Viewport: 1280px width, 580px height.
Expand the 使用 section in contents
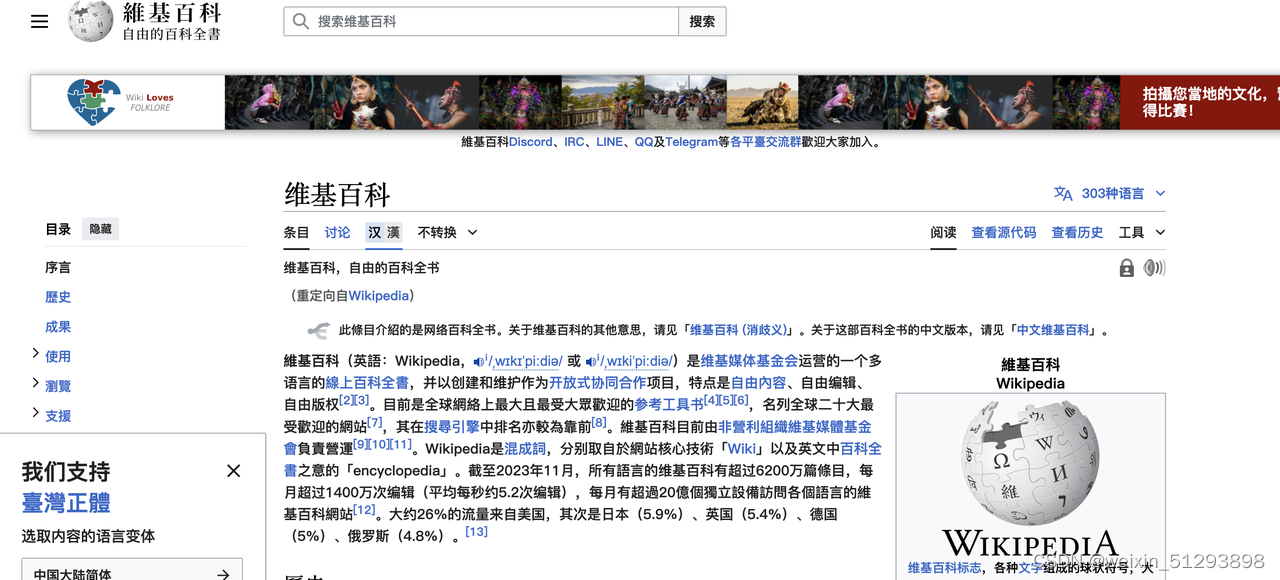tap(36, 354)
